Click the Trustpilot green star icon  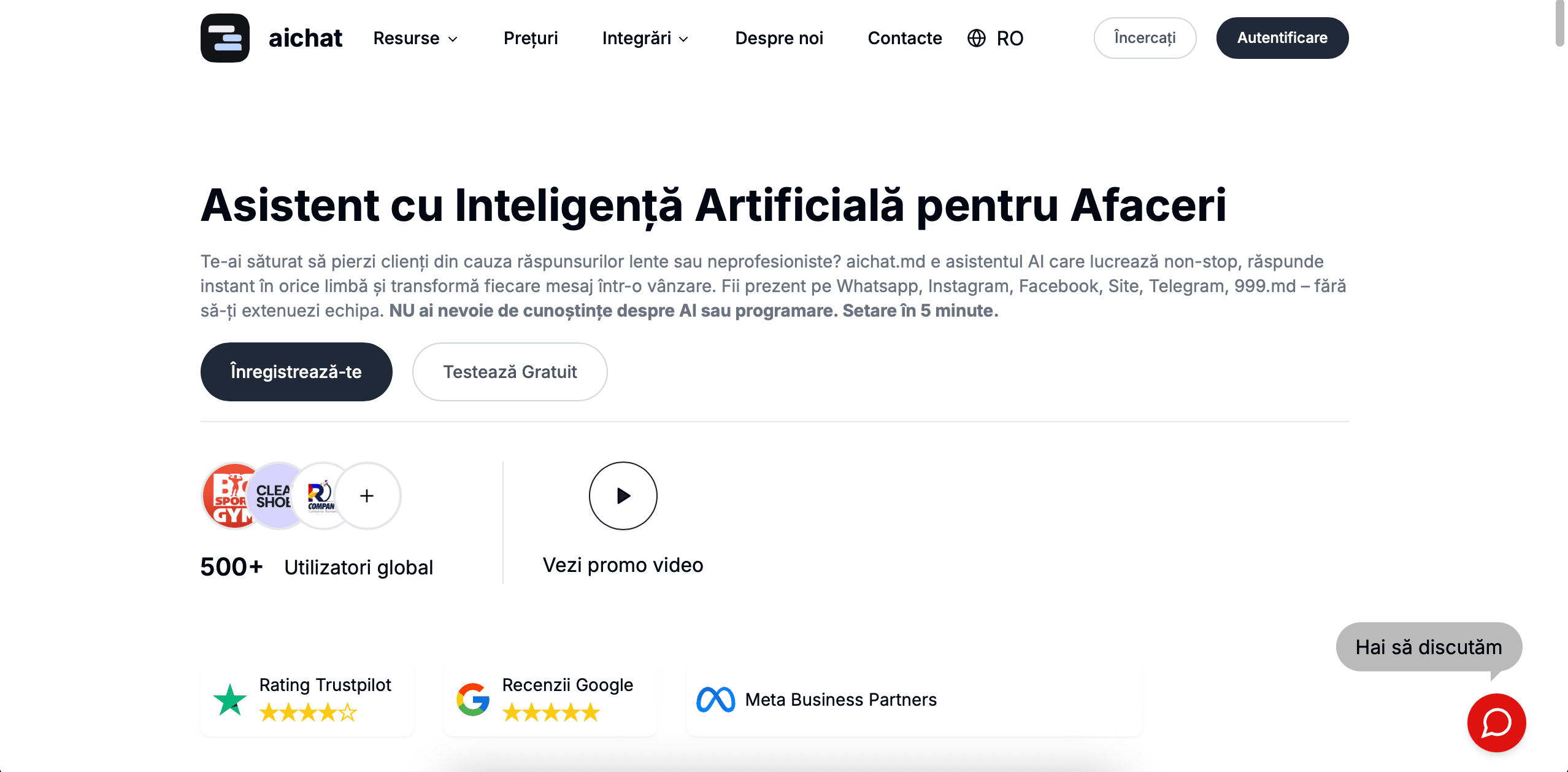pyautogui.click(x=230, y=700)
